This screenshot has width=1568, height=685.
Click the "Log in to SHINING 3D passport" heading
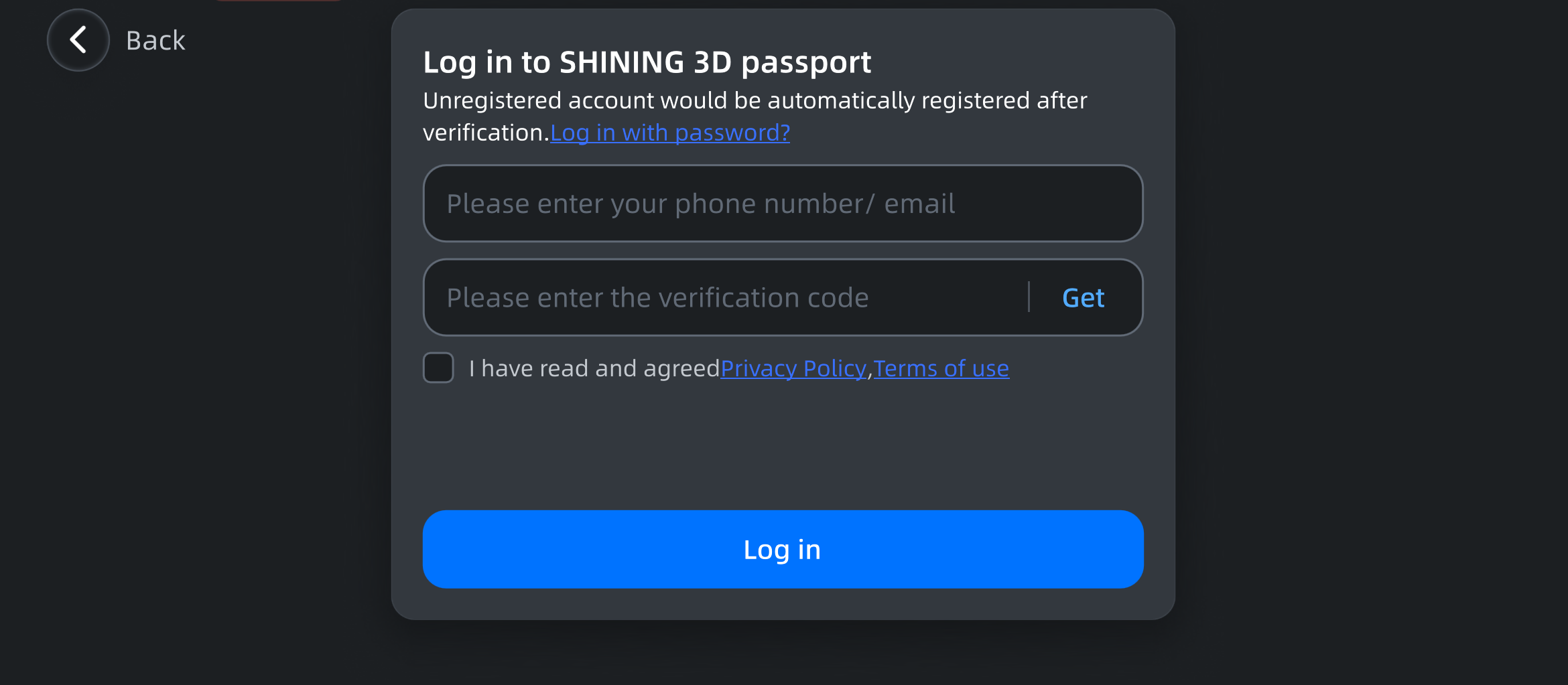point(647,62)
